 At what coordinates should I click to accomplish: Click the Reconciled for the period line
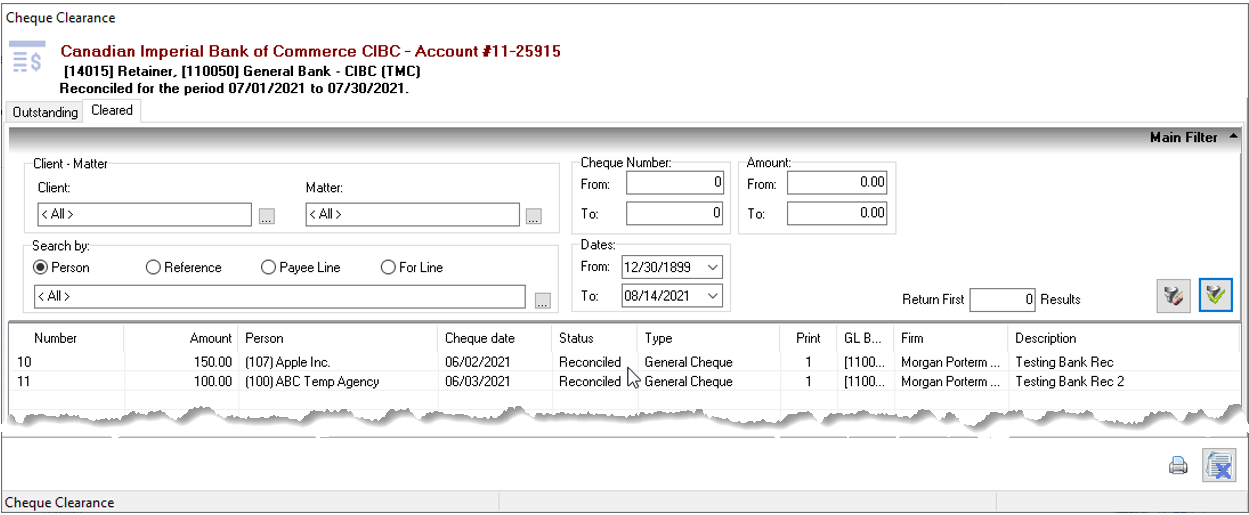coord(235,88)
